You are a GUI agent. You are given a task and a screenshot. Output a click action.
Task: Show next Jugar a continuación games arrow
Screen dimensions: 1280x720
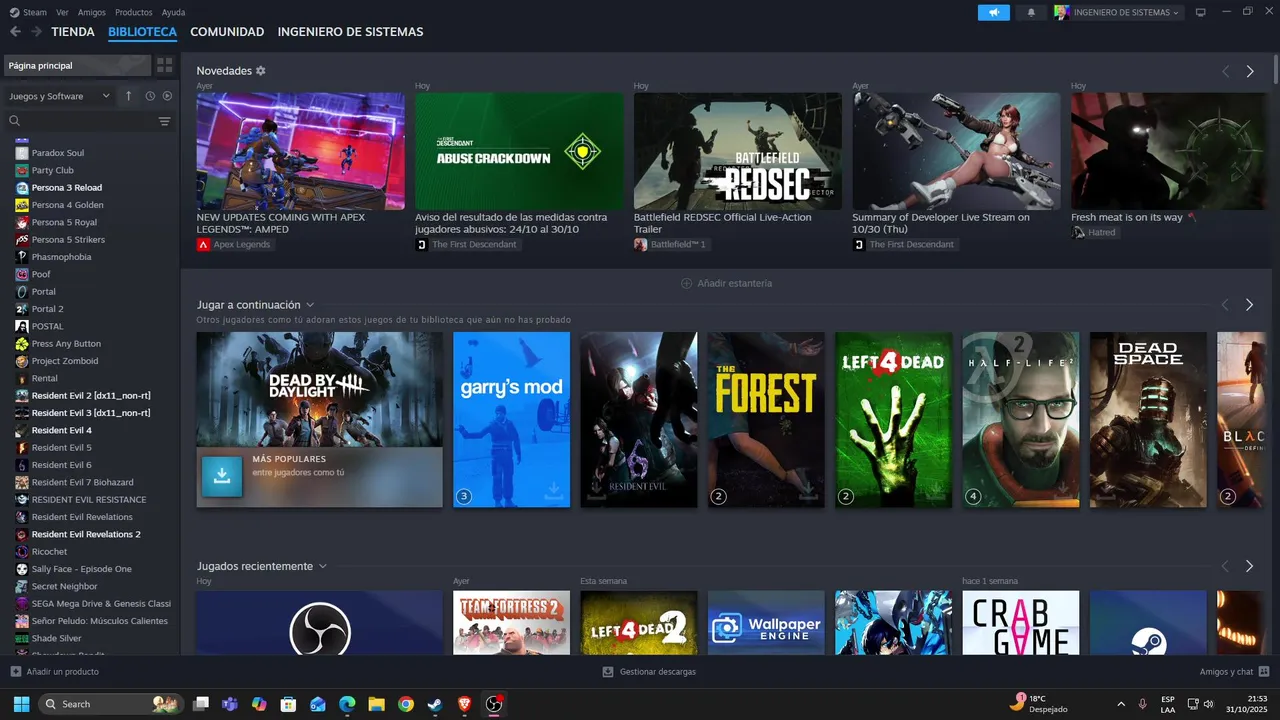(1250, 305)
